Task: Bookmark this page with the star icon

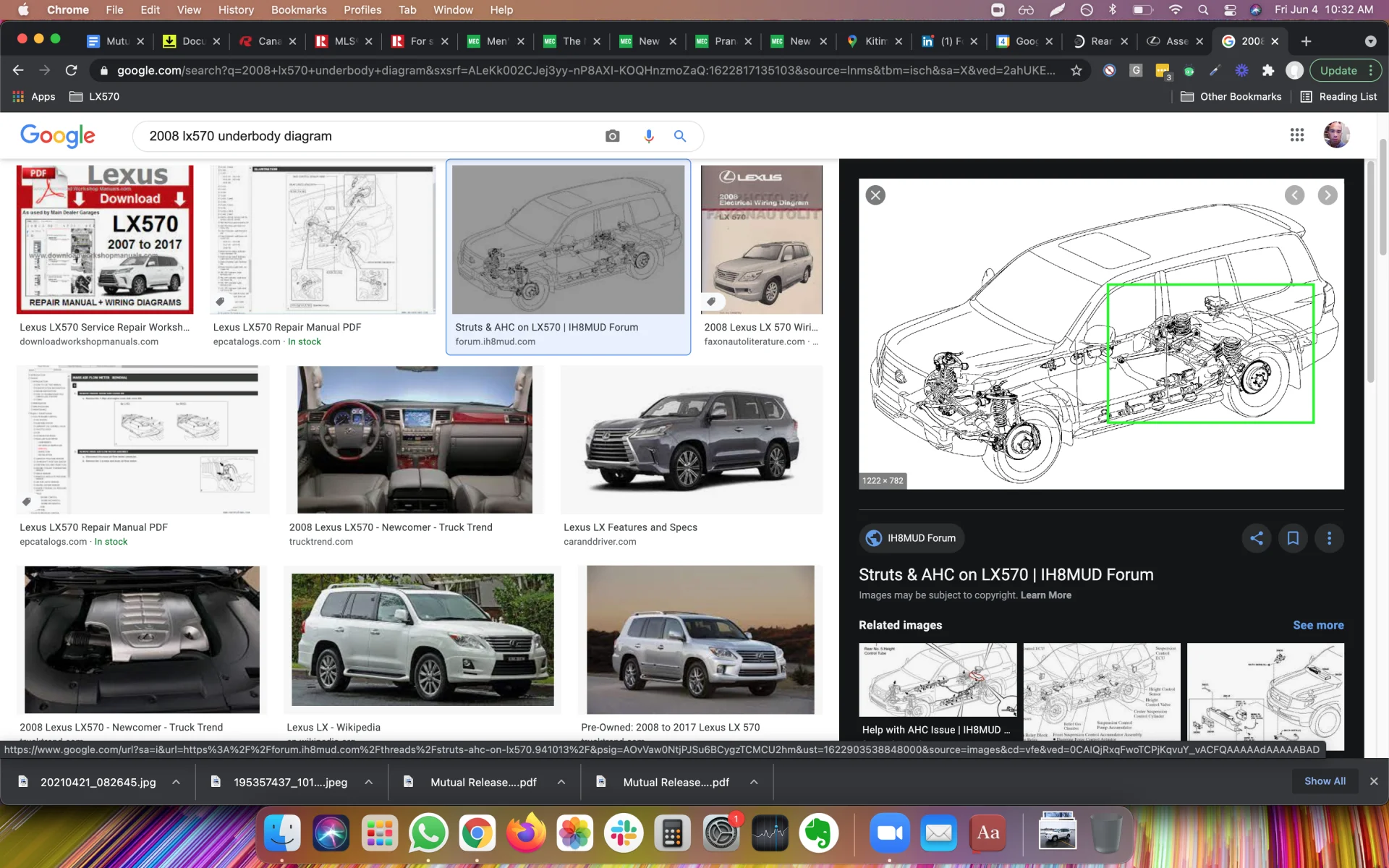Action: (1076, 70)
